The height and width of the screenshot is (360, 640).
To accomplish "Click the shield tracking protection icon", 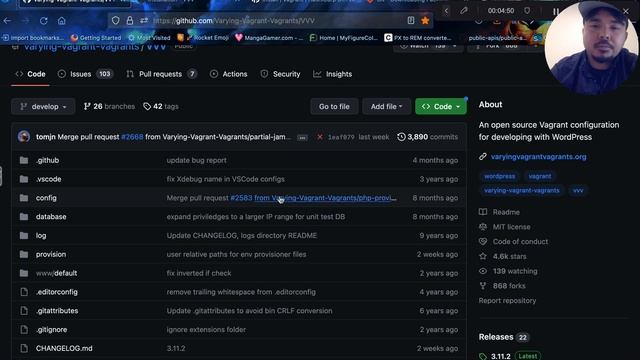I will pyautogui.click(x=116, y=20).
